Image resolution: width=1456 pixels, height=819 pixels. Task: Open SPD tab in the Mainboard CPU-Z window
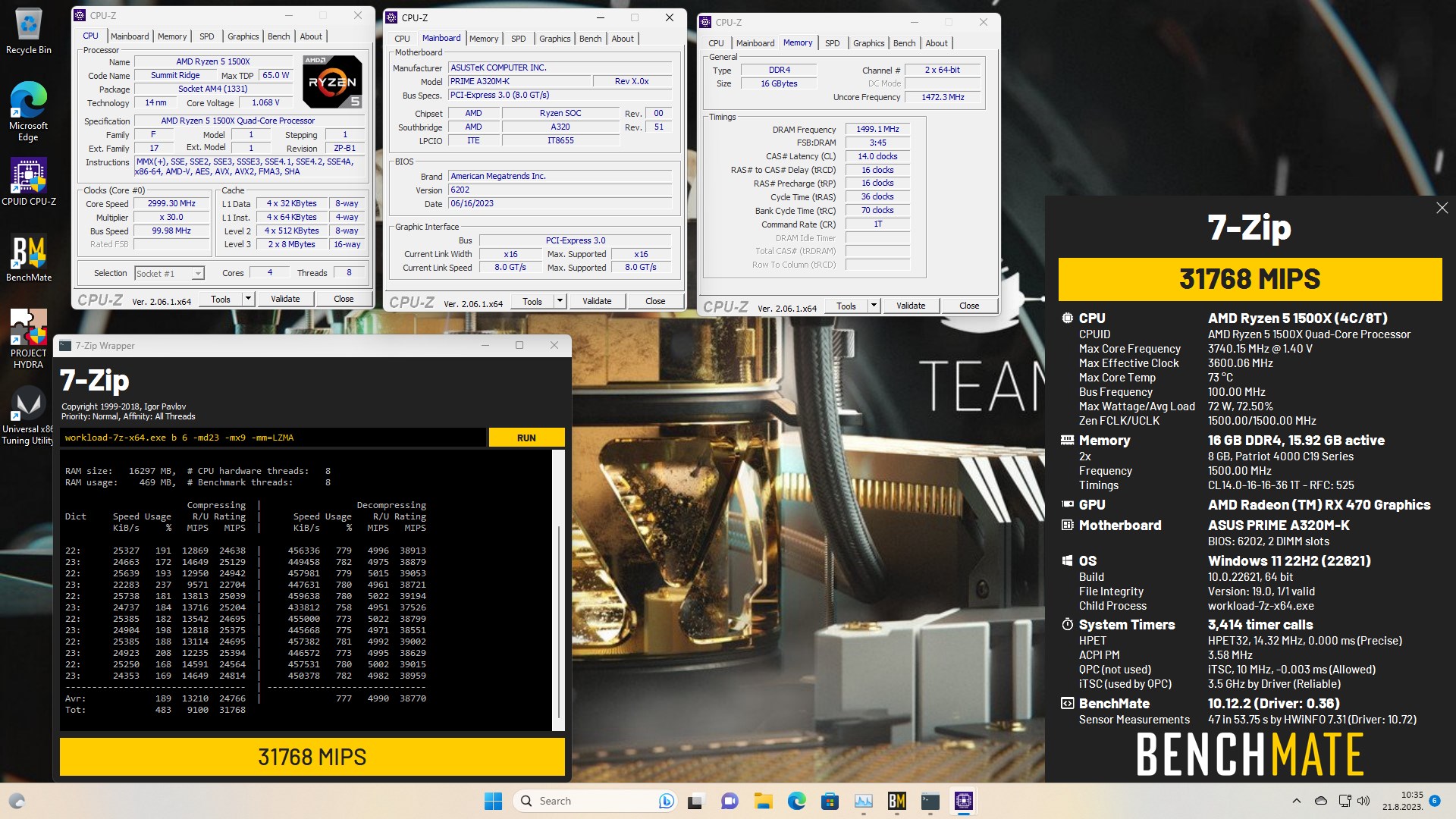coord(519,38)
